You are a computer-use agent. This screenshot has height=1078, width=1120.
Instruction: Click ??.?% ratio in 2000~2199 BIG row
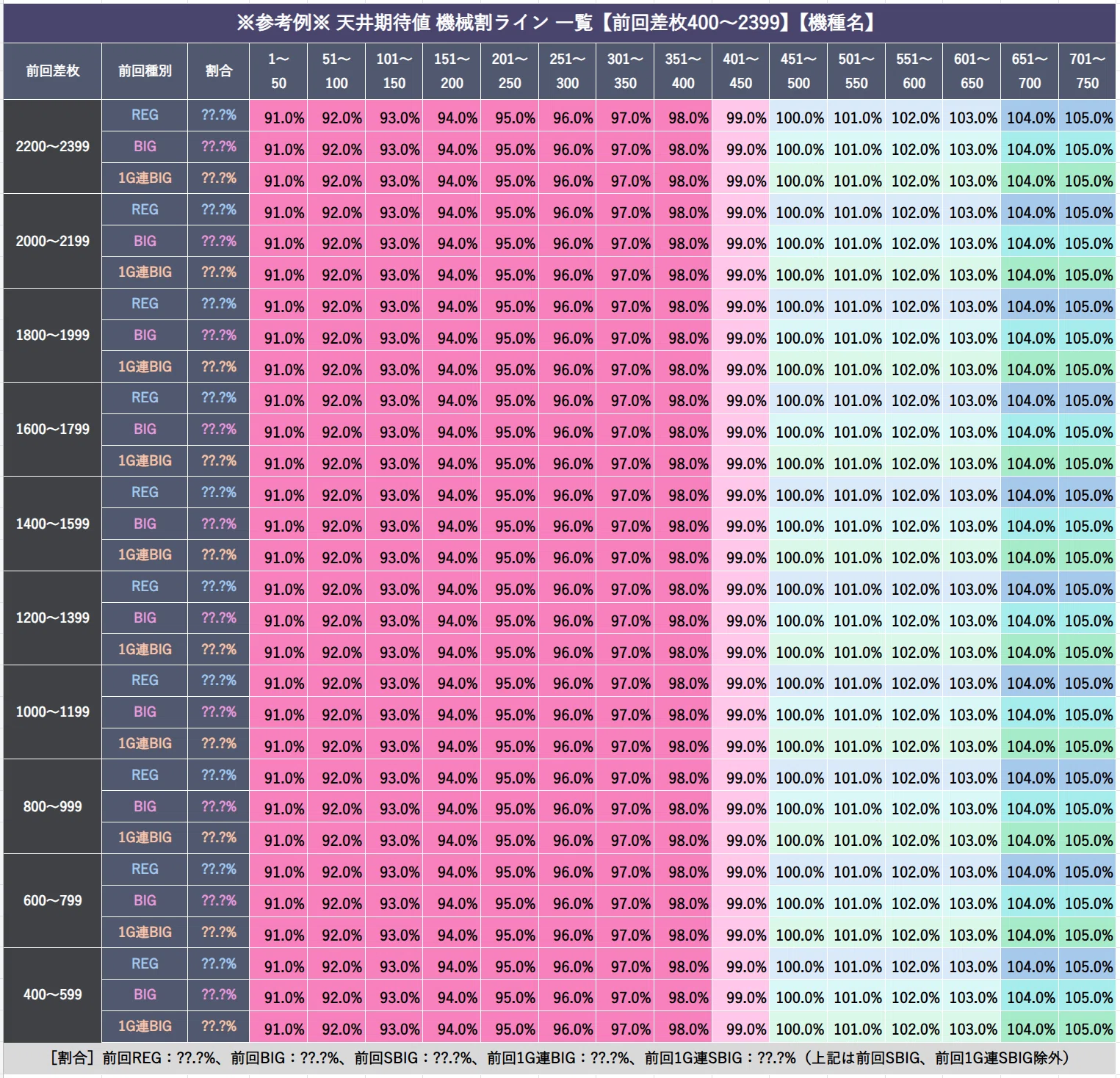click(x=219, y=241)
